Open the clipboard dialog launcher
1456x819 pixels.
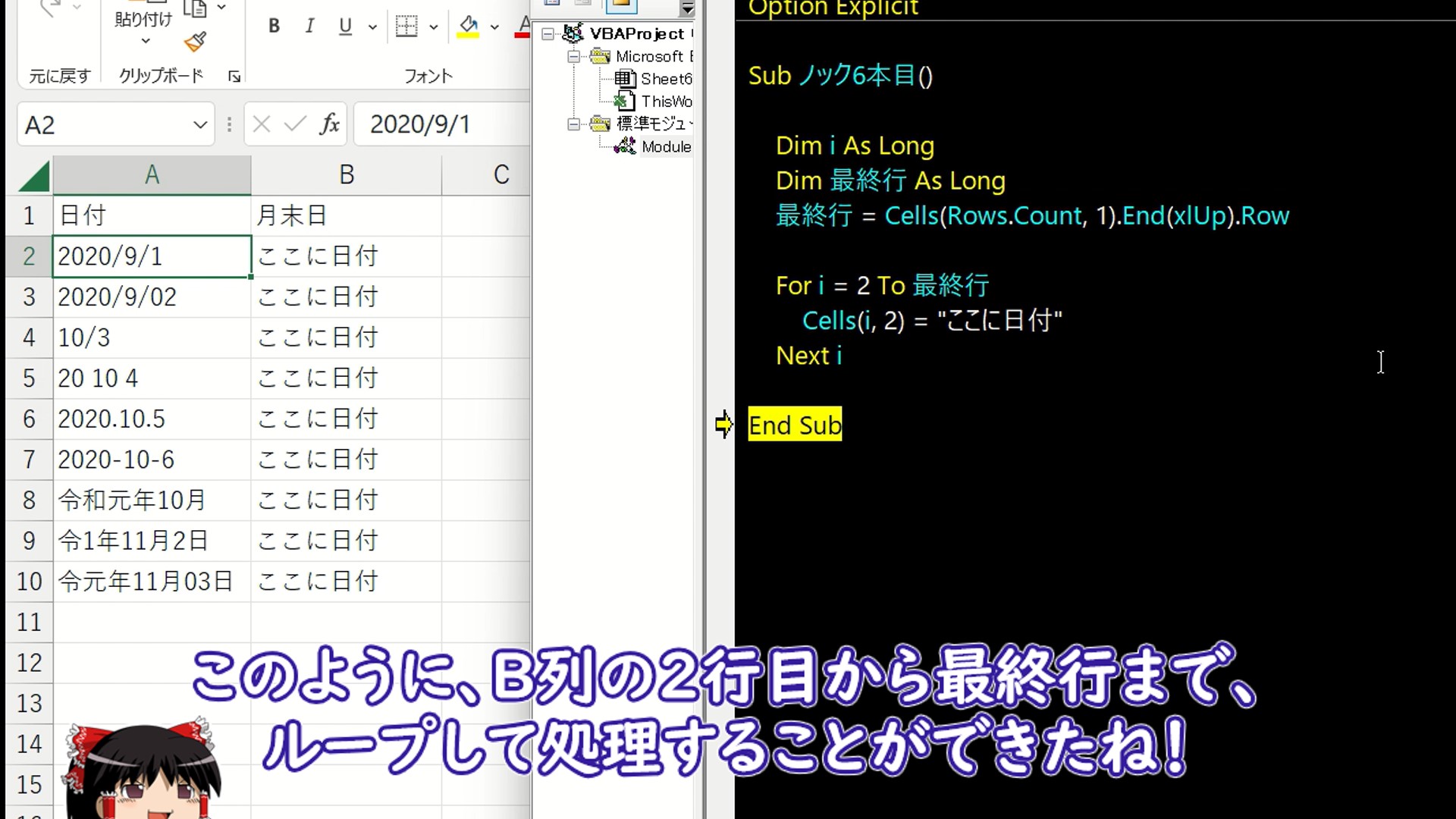click(234, 77)
